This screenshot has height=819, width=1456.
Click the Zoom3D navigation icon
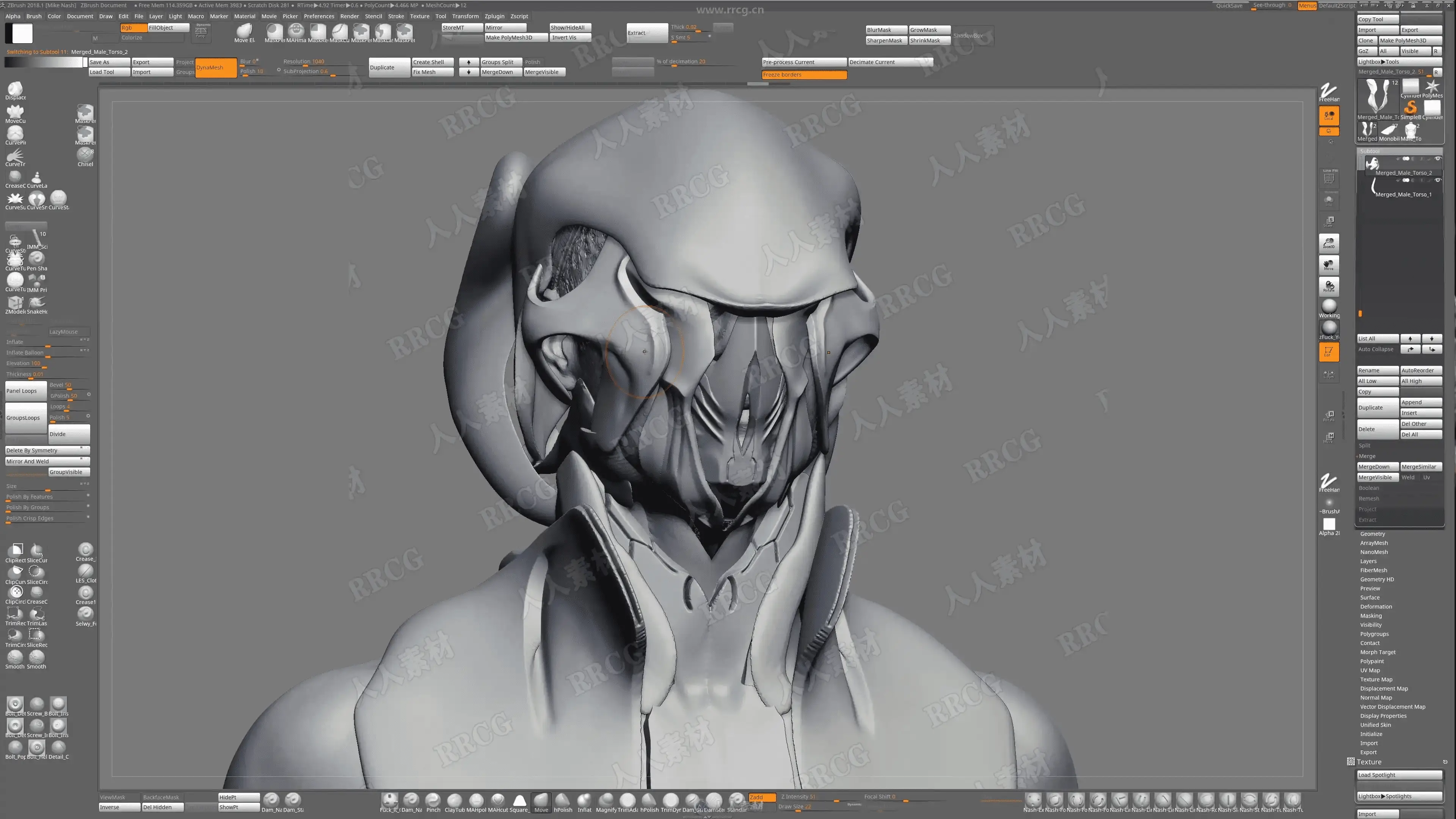click(x=1329, y=243)
